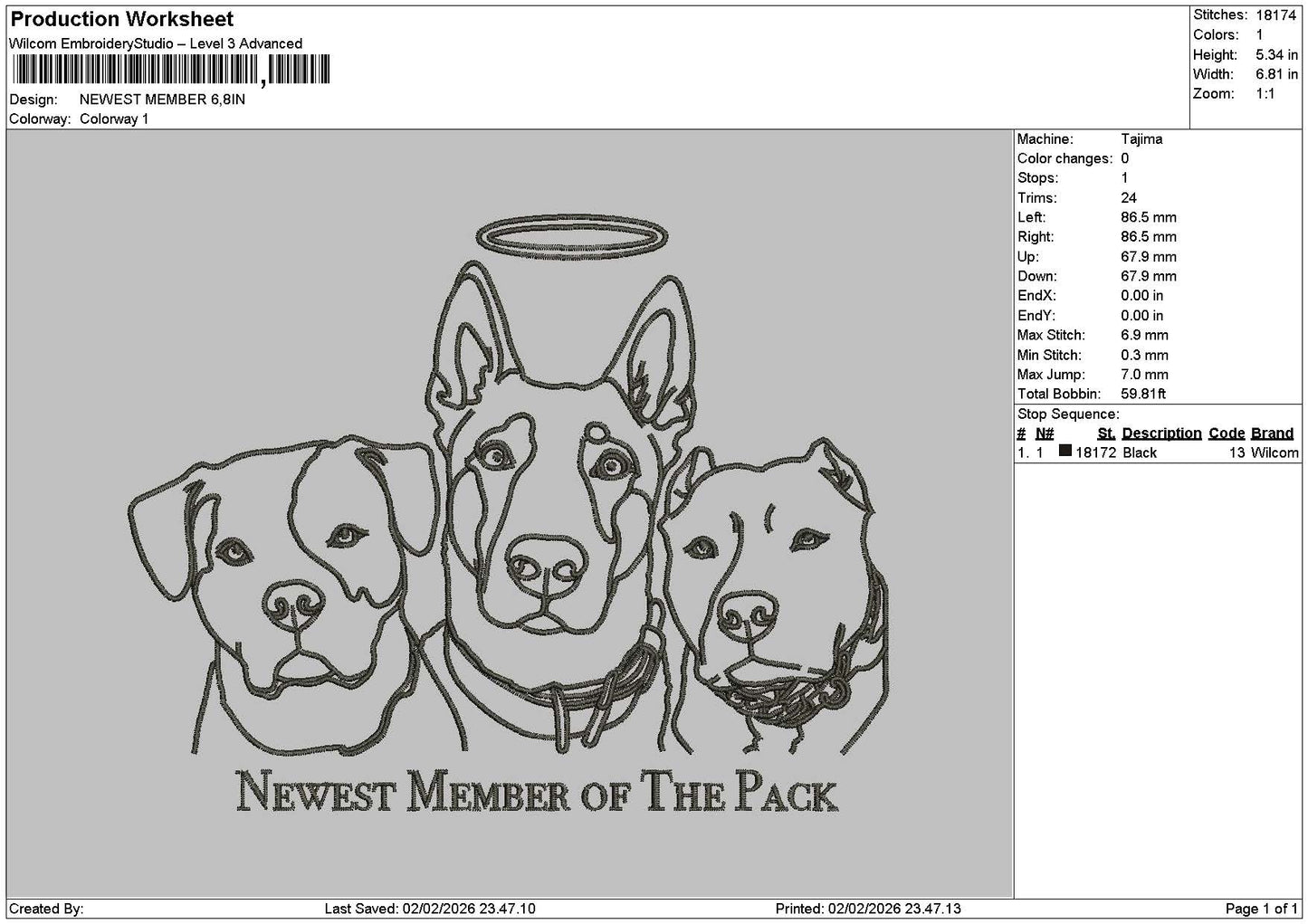Click the Colors value 1
Screen dimensions: 1308x924
click(x=1259, y=35)
